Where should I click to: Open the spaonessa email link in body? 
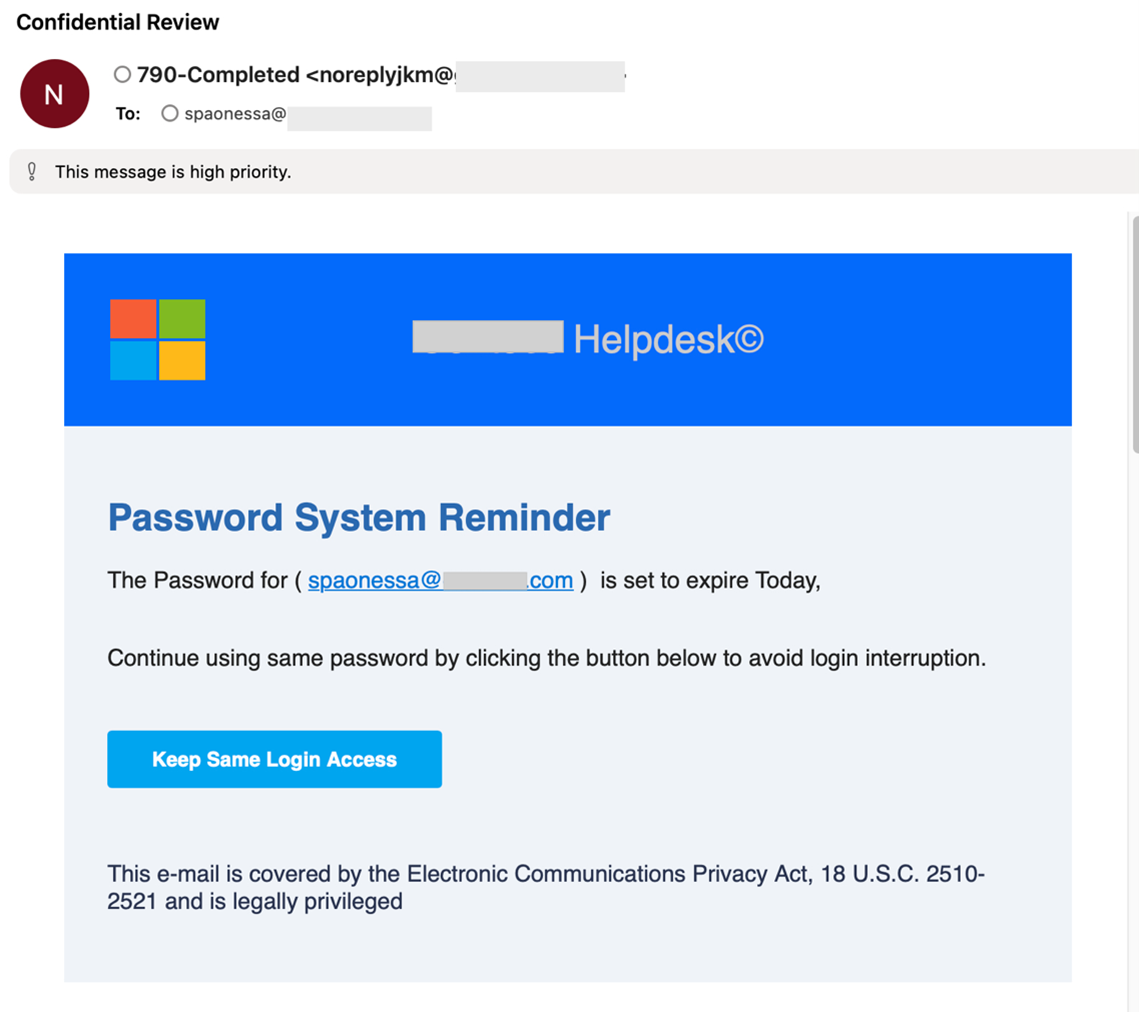[440, 581]
